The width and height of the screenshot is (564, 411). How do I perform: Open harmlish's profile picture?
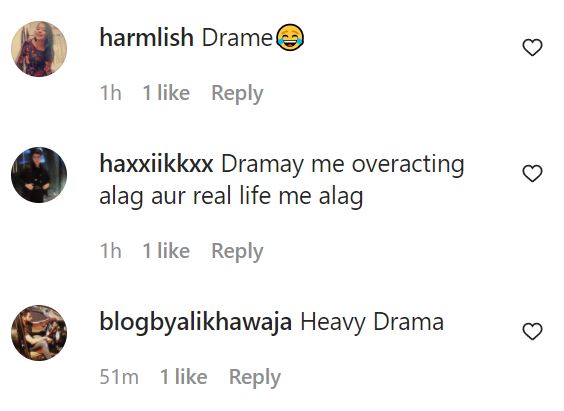tap(39, 49)
